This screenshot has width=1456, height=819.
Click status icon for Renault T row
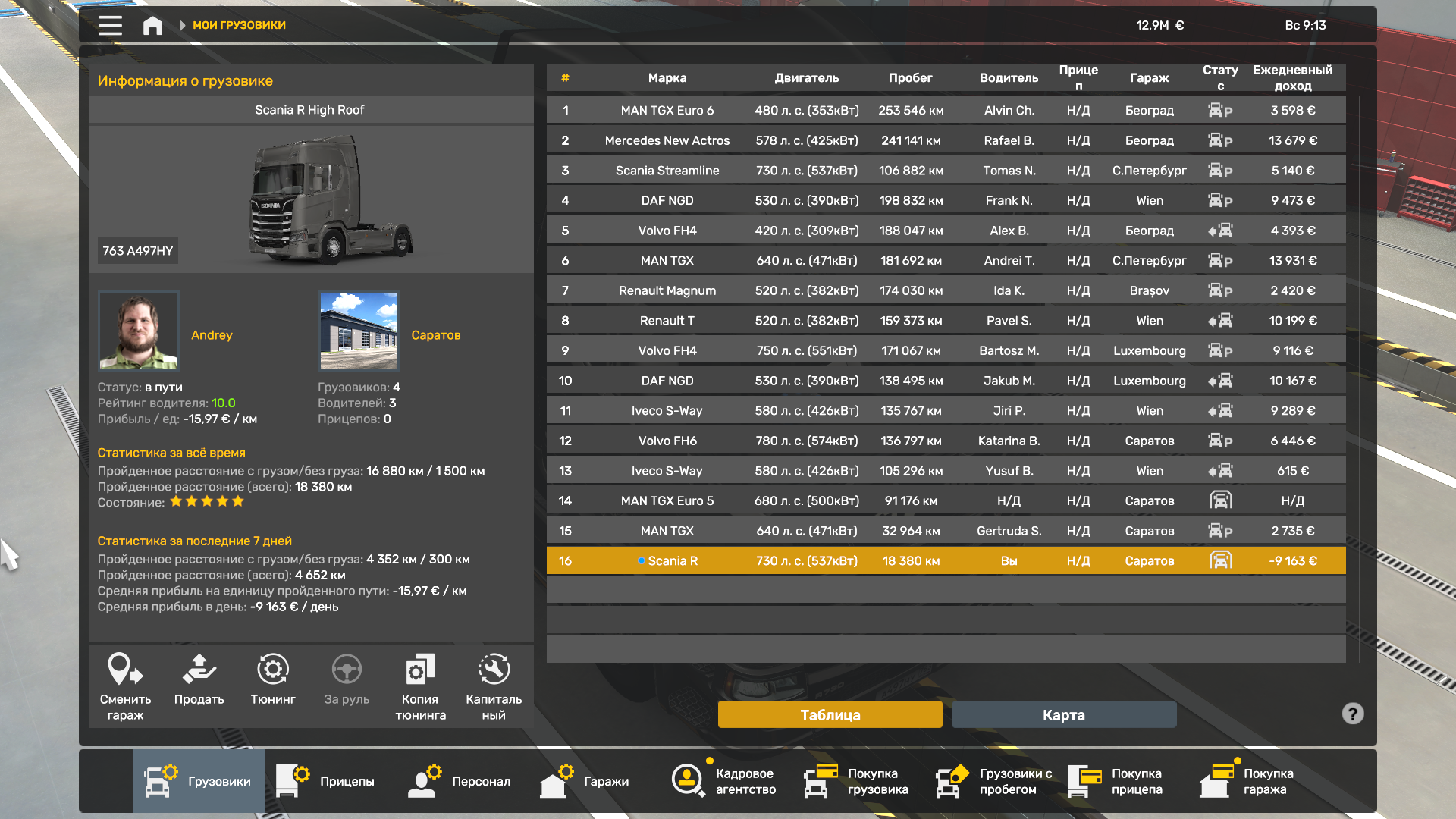pos(1220,321)
